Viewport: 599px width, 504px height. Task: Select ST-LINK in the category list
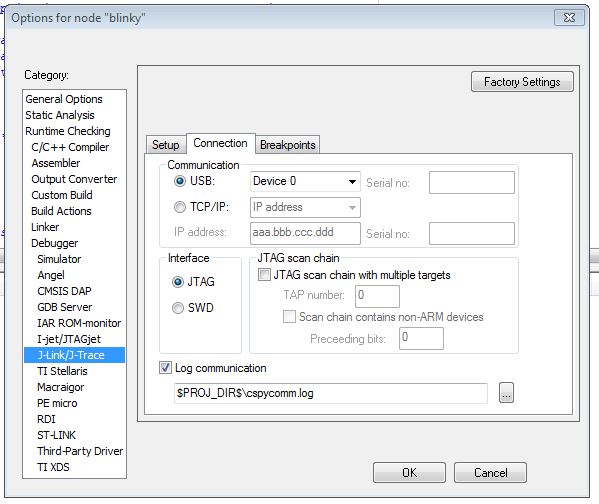click(57, 435)
